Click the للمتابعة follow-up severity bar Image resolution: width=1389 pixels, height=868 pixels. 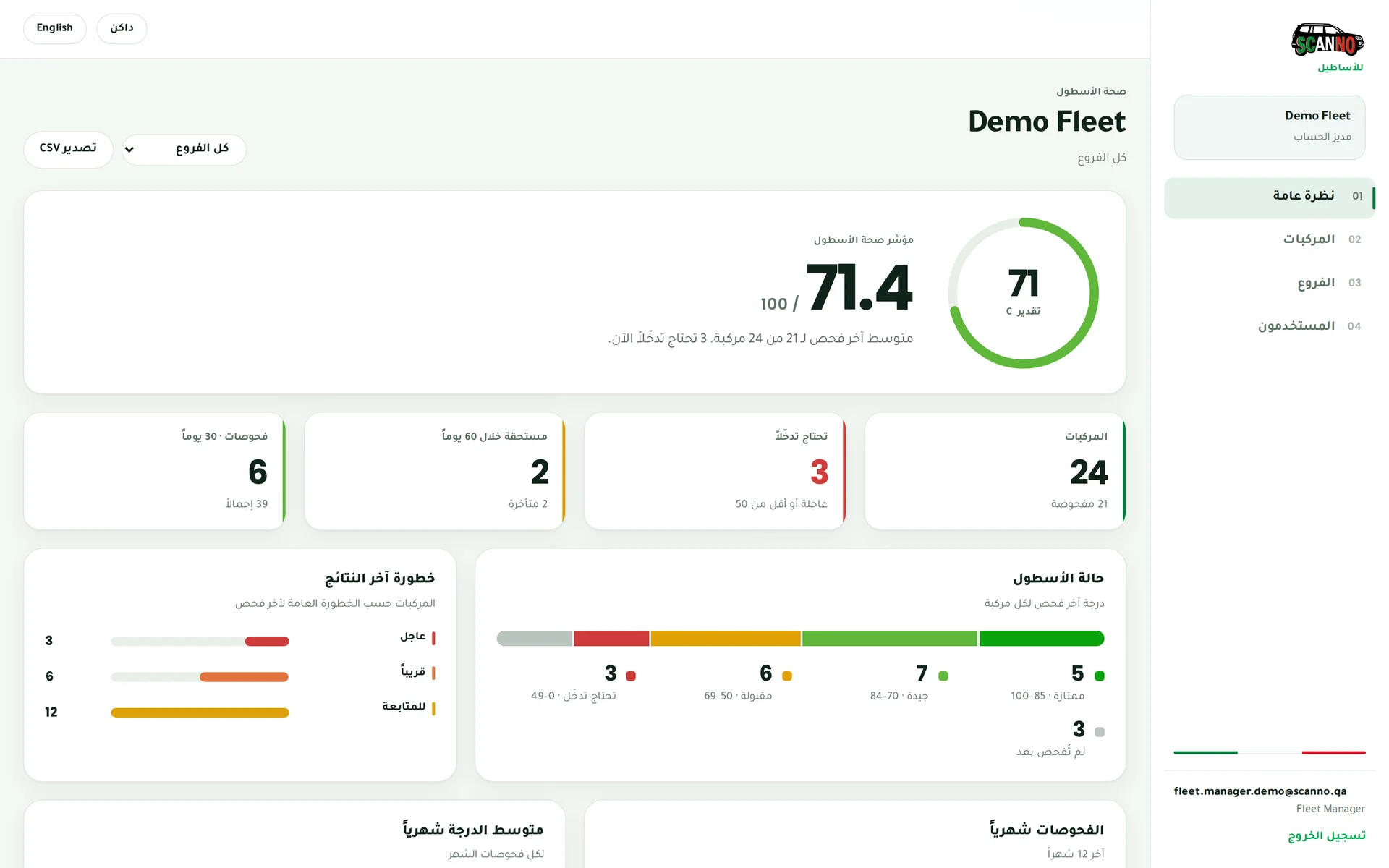(x=200, y=712)
